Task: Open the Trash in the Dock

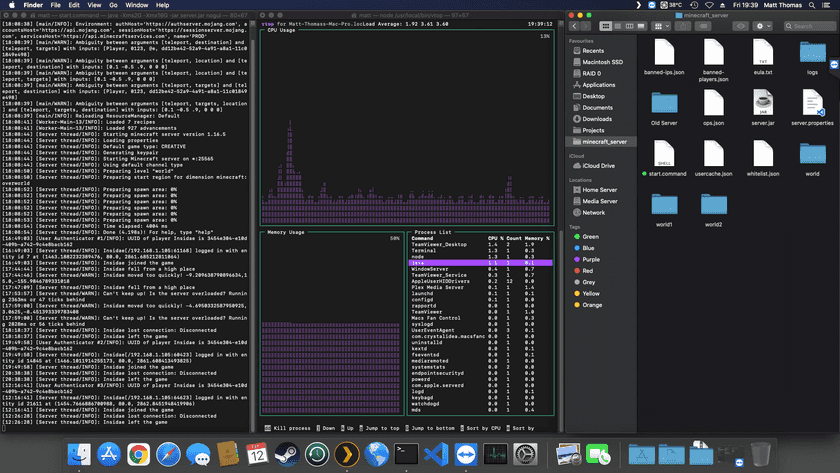Action: pos(760,455)
